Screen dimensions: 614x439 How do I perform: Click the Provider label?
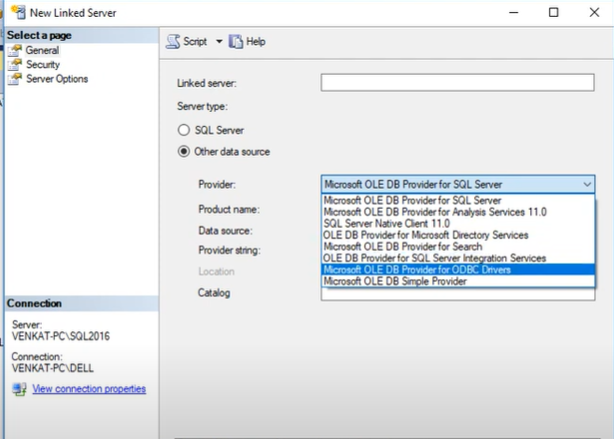pos(217,184)
